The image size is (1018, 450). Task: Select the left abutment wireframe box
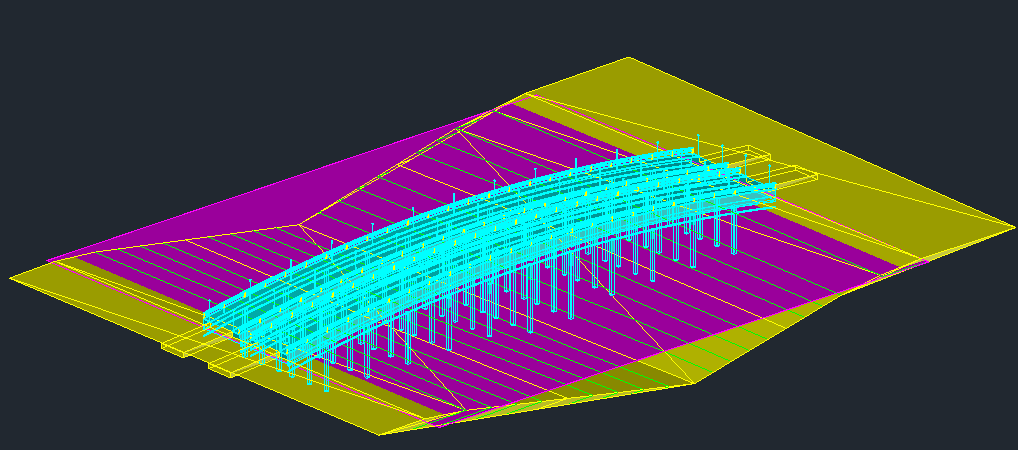tap(192, 346)
